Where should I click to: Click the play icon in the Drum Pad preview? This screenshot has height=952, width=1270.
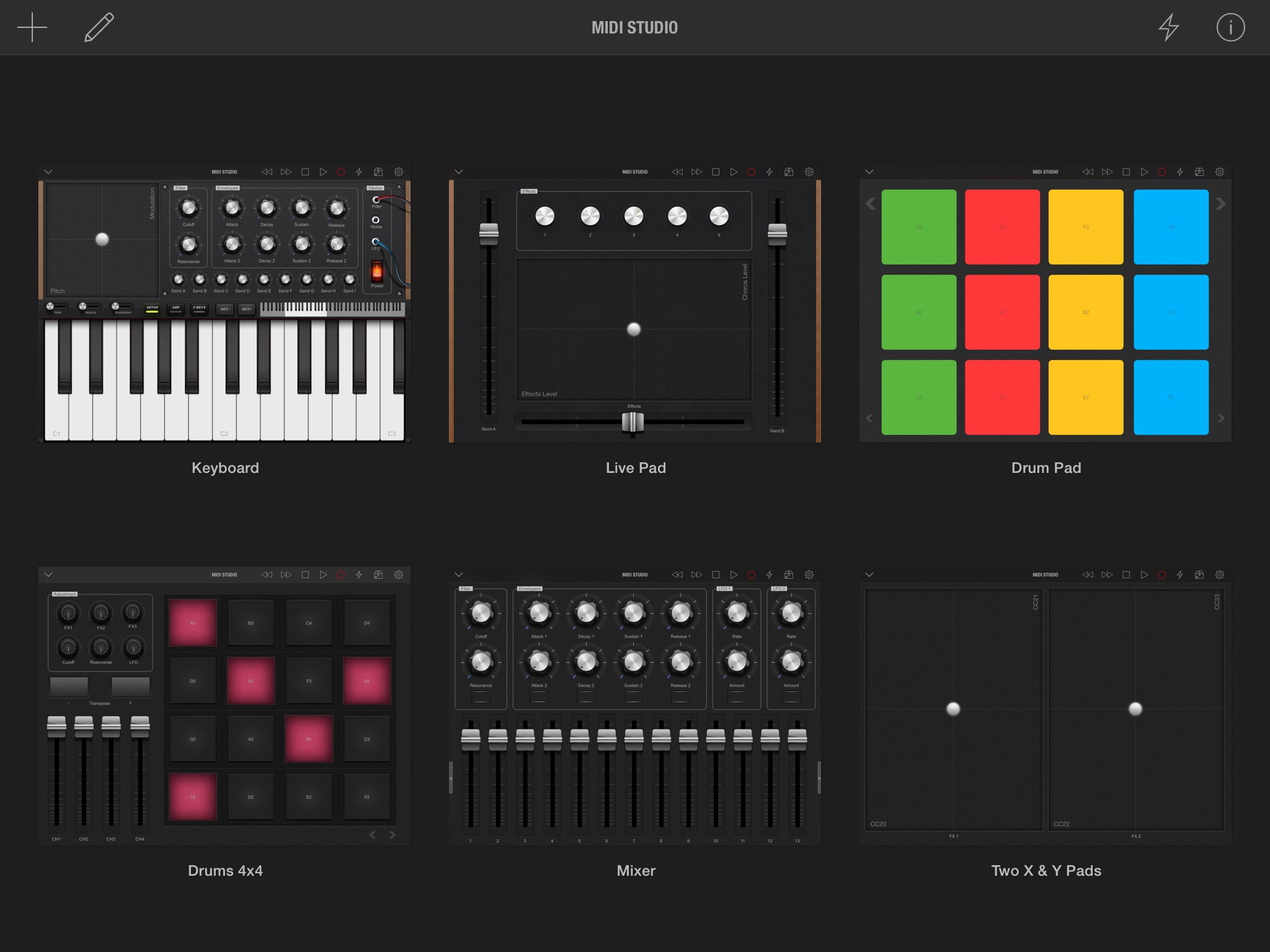[x=1144, y=172]
